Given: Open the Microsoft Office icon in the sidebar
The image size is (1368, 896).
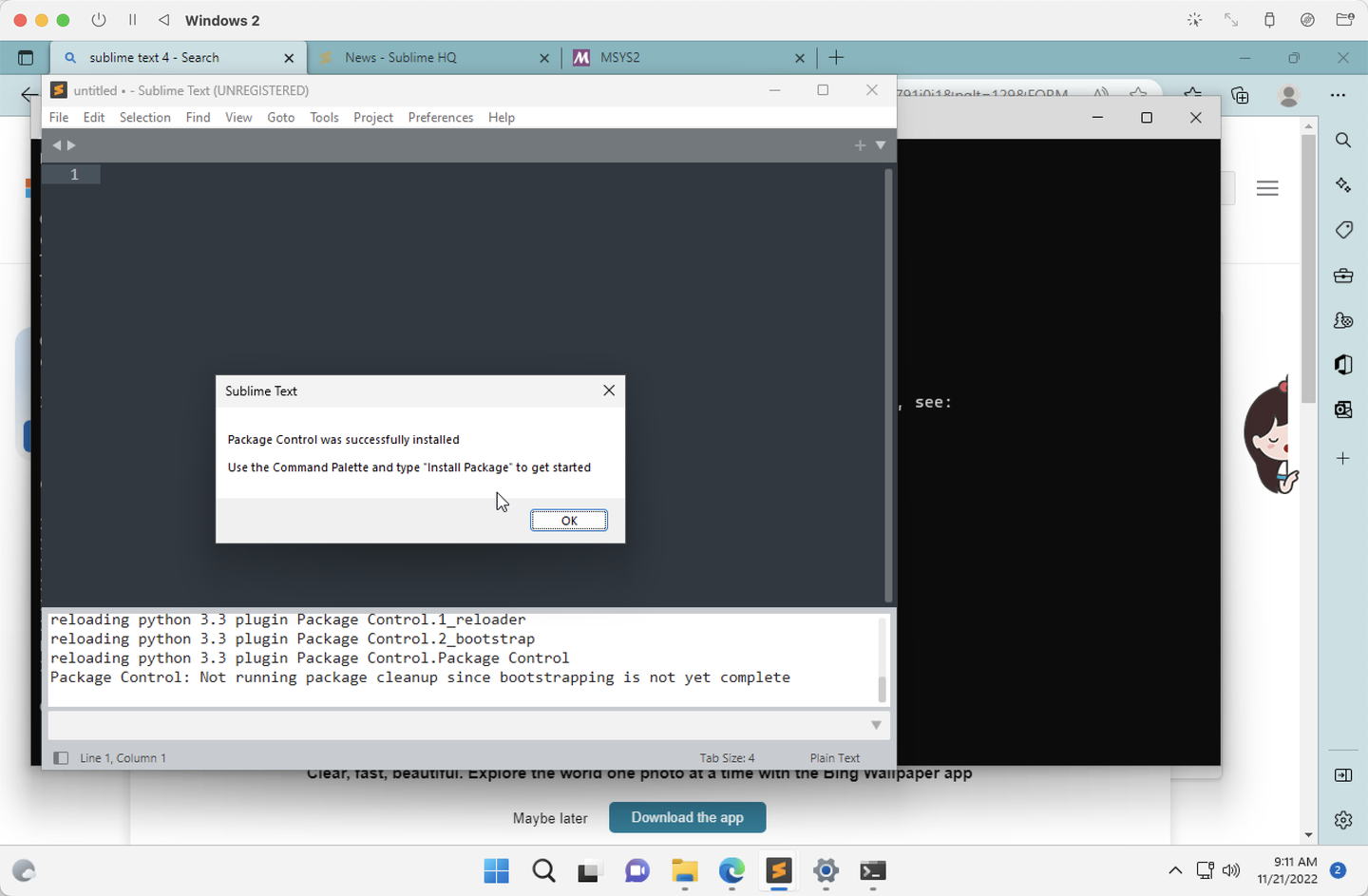Looking at the screenshot, I should (1342, 365).
